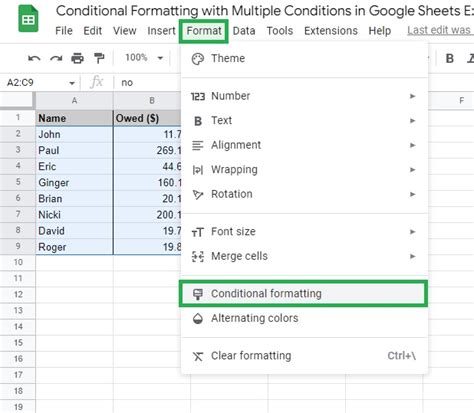Click the cell containing David

(x=74, y=230)
